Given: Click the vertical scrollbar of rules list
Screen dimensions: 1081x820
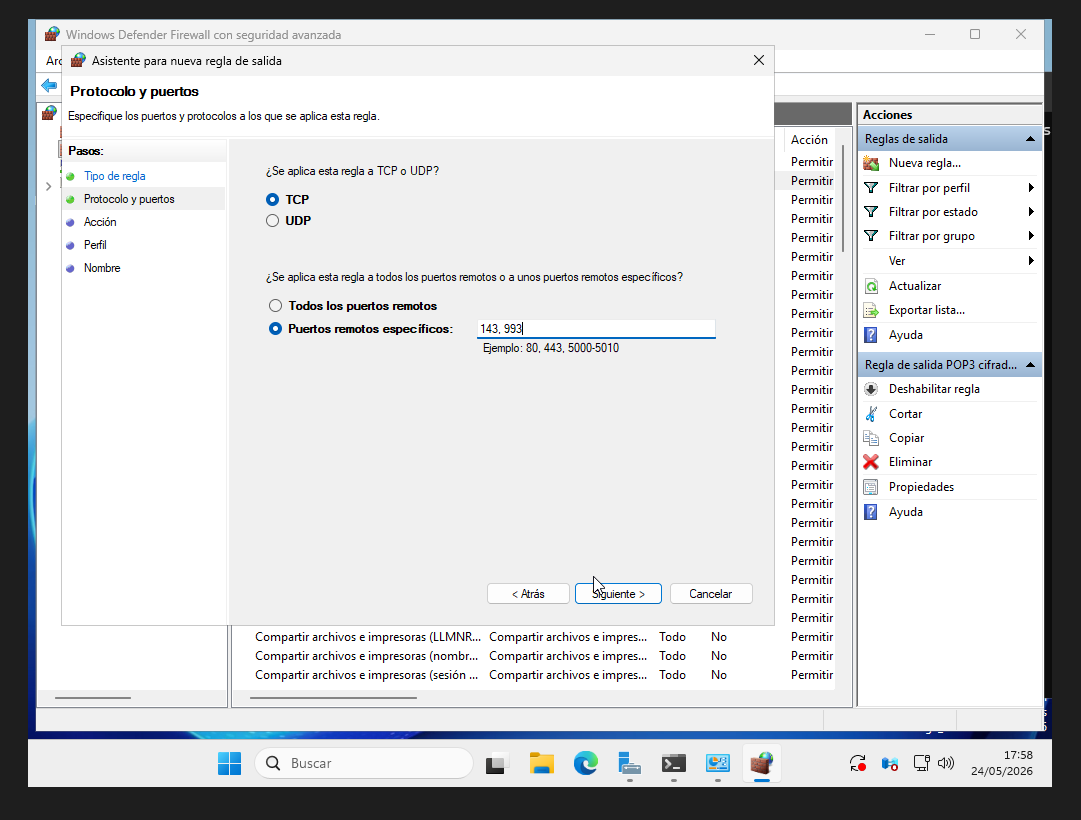Looking at the screenshot, I should [842, 199].
